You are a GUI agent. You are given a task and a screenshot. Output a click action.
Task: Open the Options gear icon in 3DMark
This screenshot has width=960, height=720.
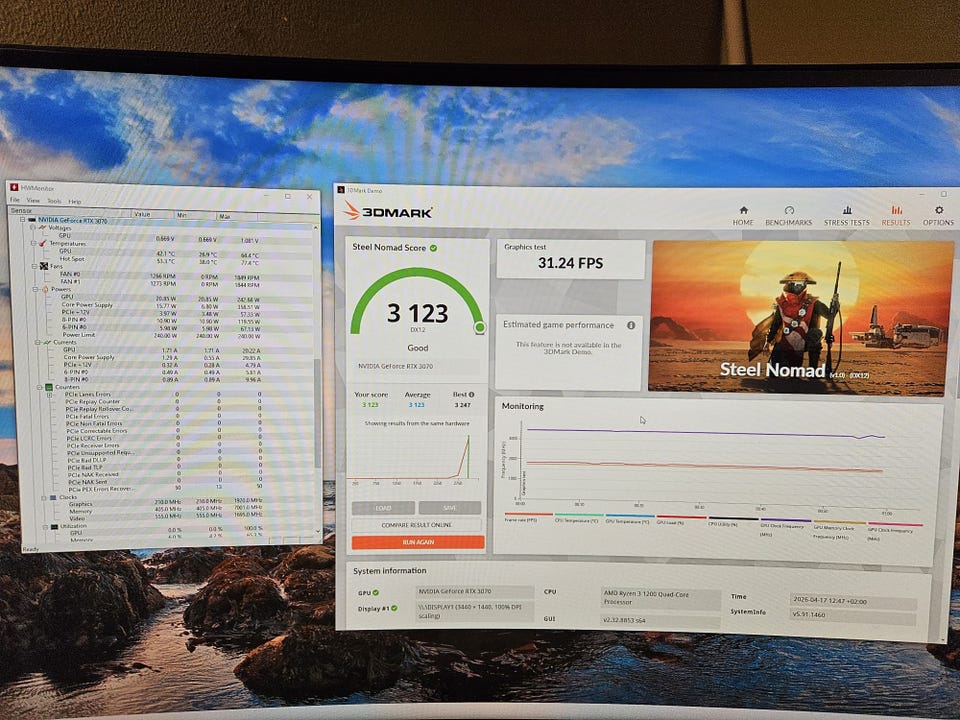coord(939,210)
